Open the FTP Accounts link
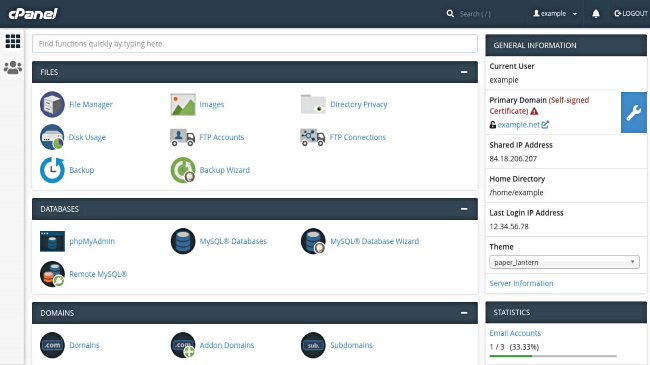The image size is (650, 365). point(222,137)
